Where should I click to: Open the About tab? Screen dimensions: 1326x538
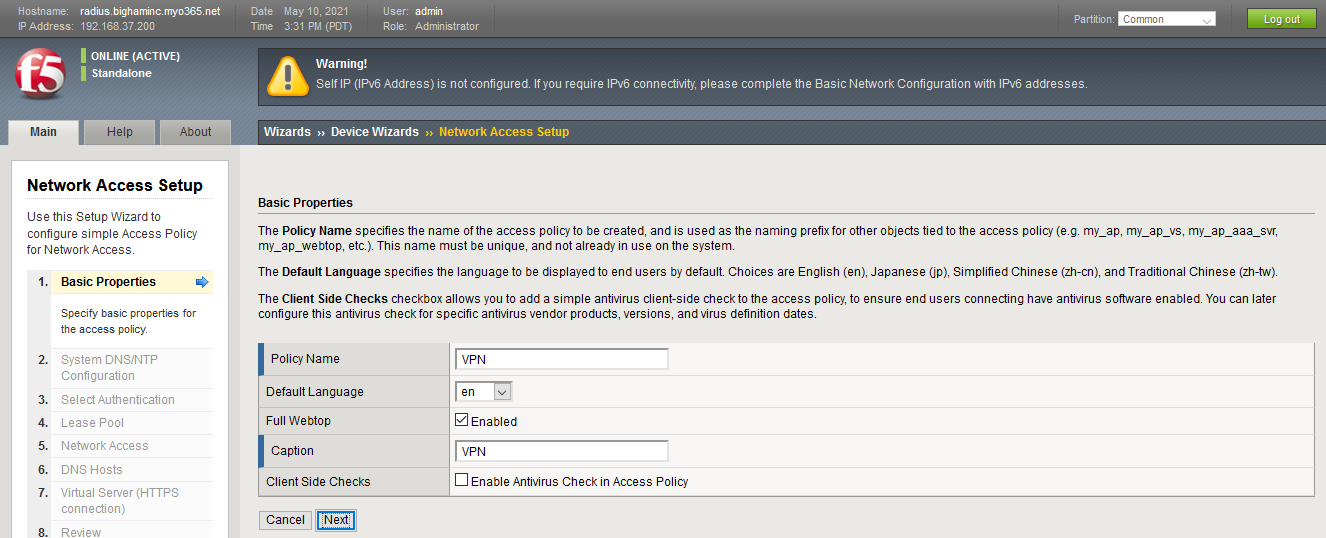click(x=195, y=132)
